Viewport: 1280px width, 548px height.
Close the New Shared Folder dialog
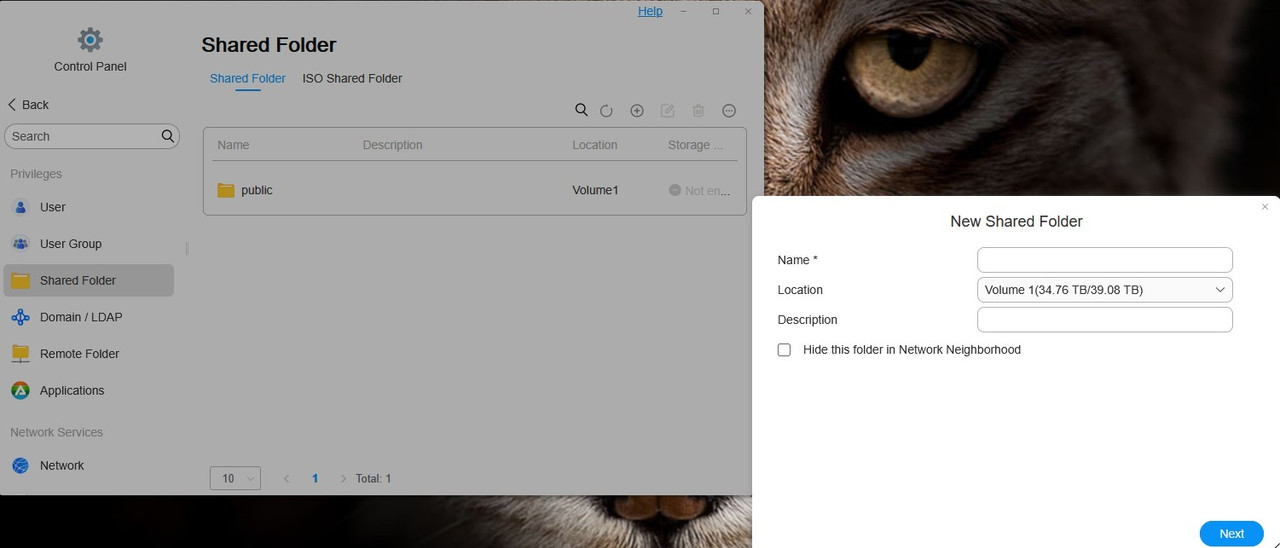click(1265, 207)
